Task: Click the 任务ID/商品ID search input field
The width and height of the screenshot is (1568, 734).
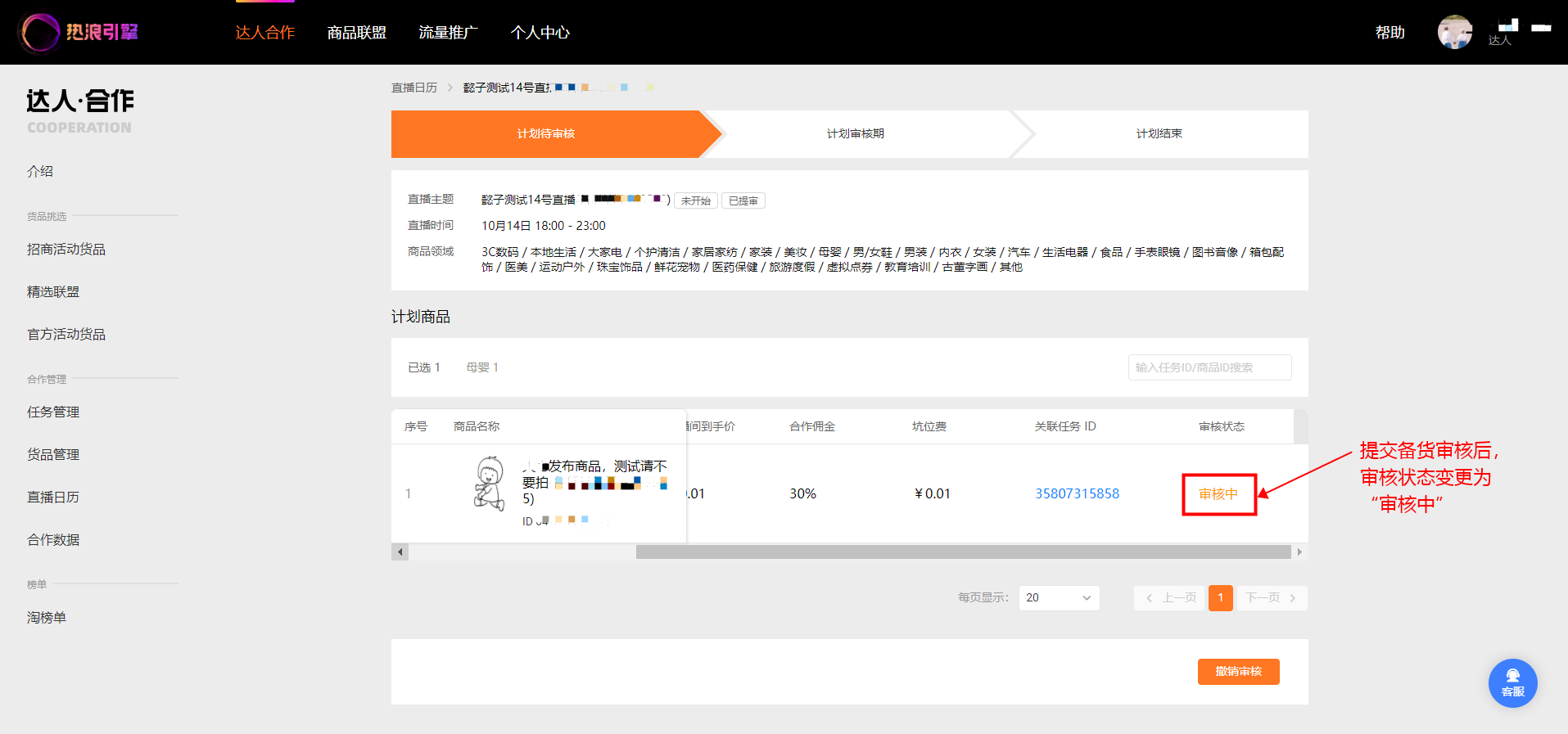Action: [1209, 367]
